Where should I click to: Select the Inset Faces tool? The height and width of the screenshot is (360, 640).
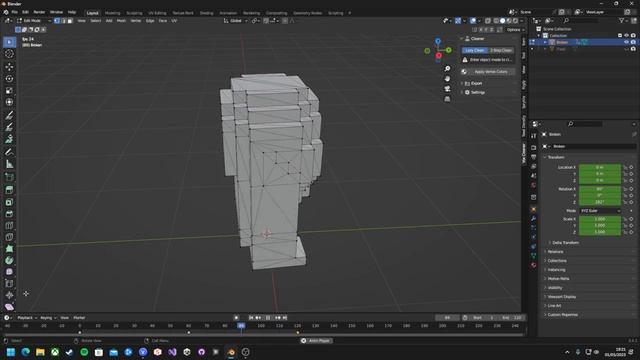tap(9, 202)
